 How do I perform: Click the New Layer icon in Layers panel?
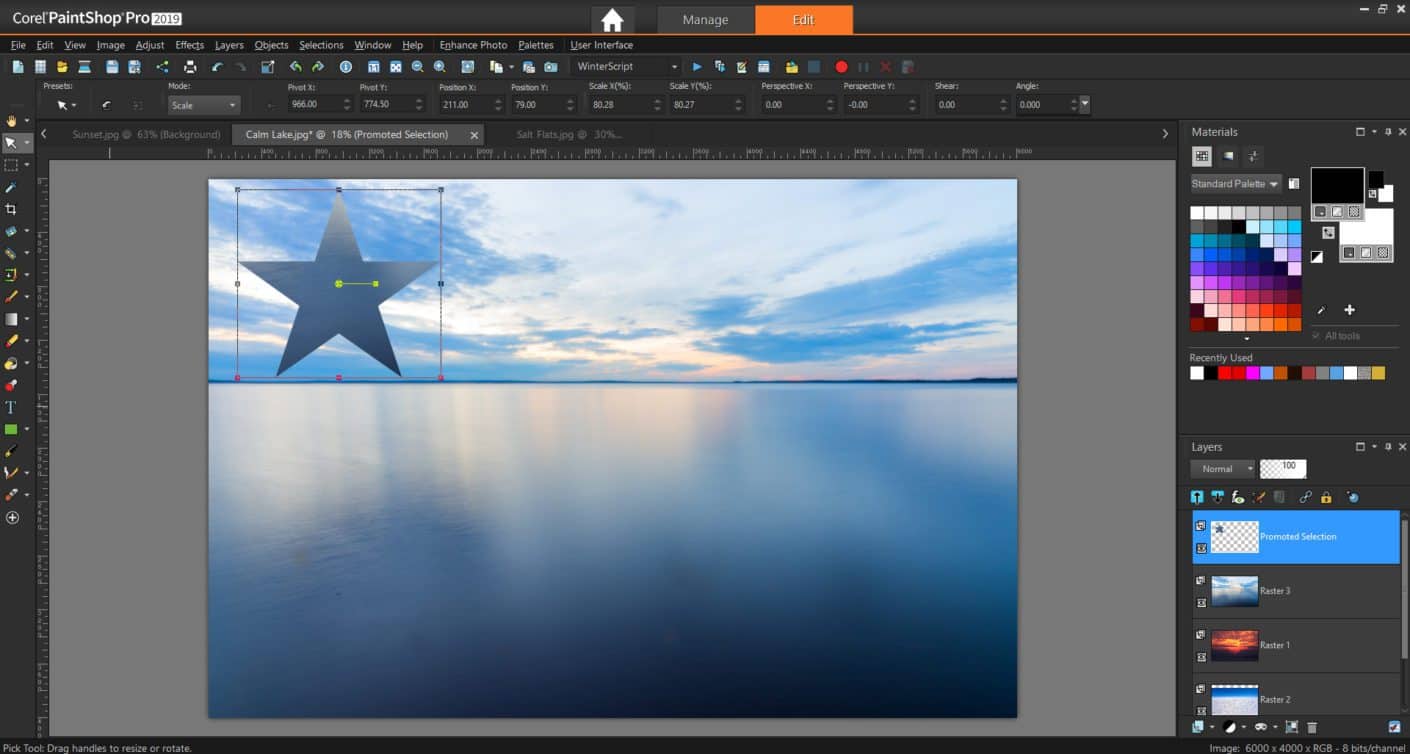[1197, 727]
